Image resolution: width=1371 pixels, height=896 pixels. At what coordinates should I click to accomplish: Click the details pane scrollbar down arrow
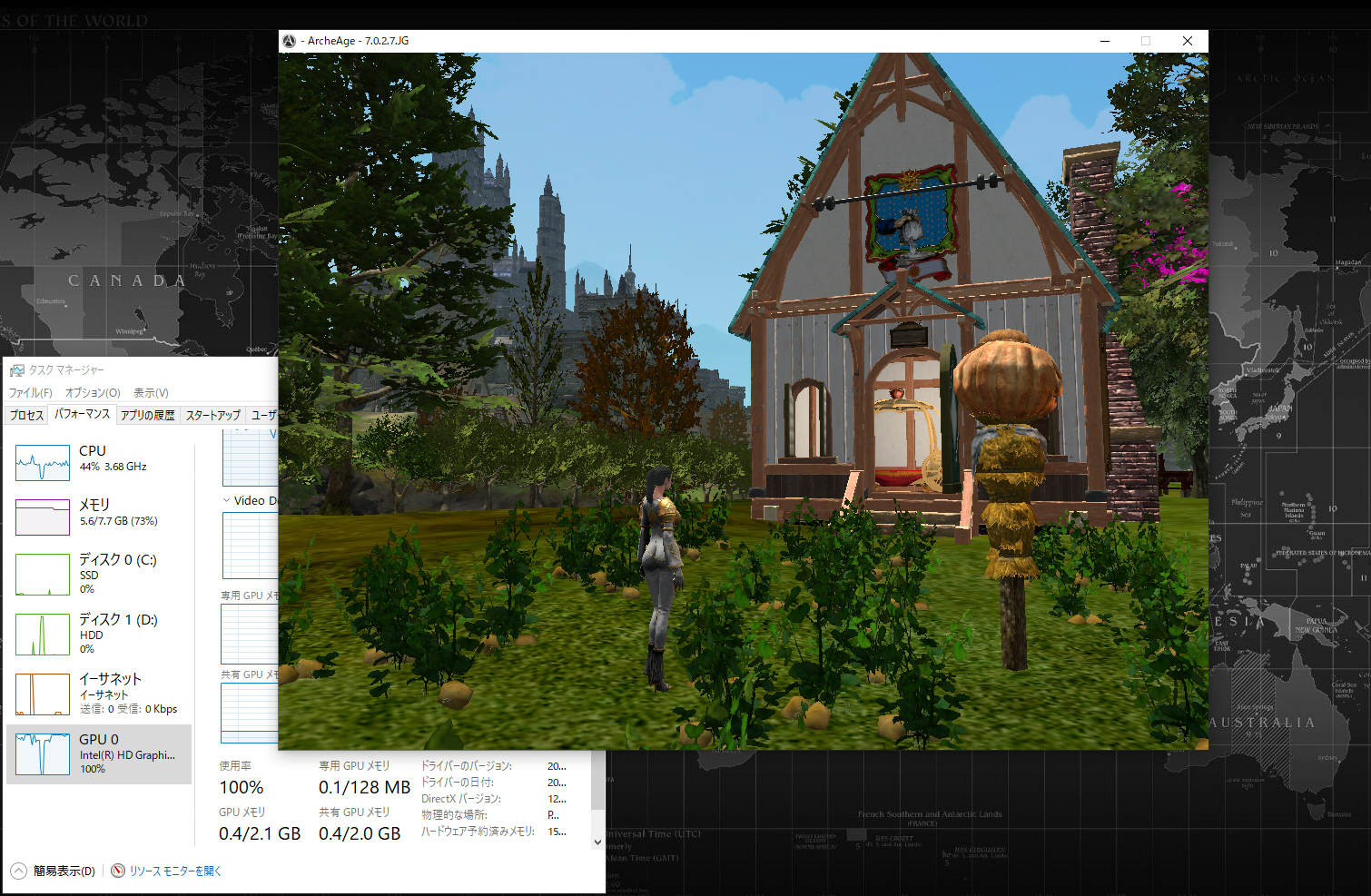point(597,842)
